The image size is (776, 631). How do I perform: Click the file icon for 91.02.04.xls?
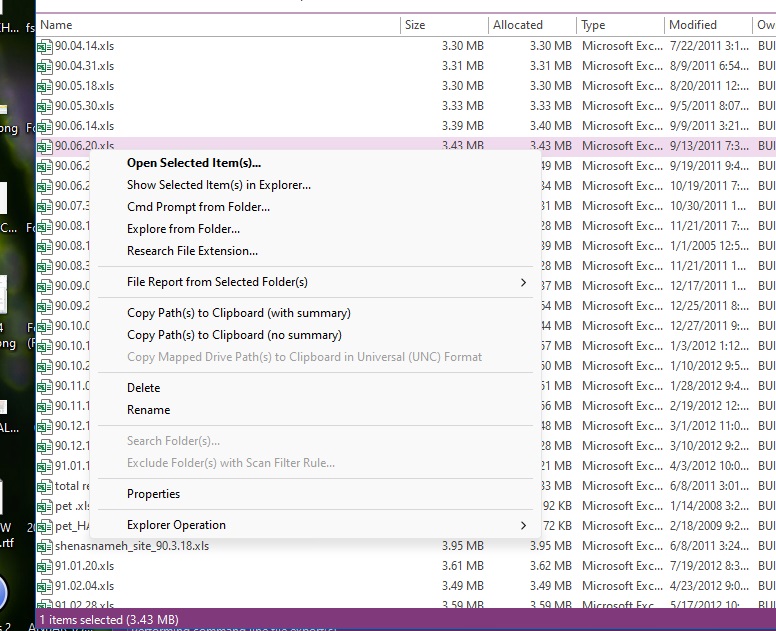[45, 586]
